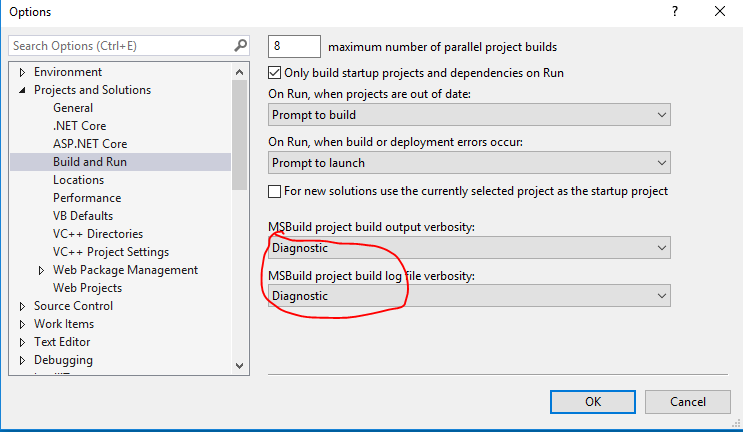Click the help question mark button

click(677, 12)
